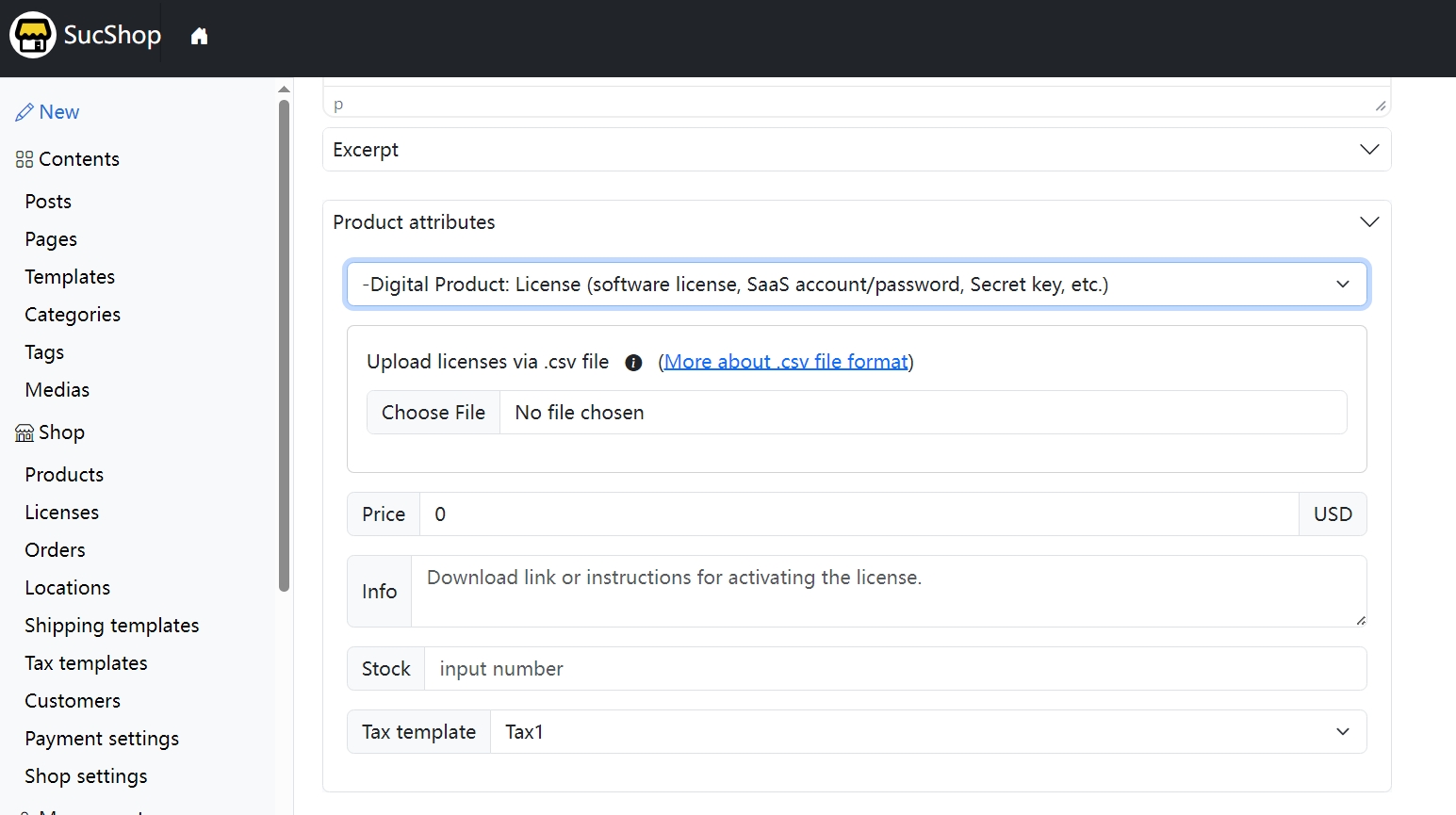Navigate to Orders page
This screenshot has width=1456, height=815.
(56, 550)
